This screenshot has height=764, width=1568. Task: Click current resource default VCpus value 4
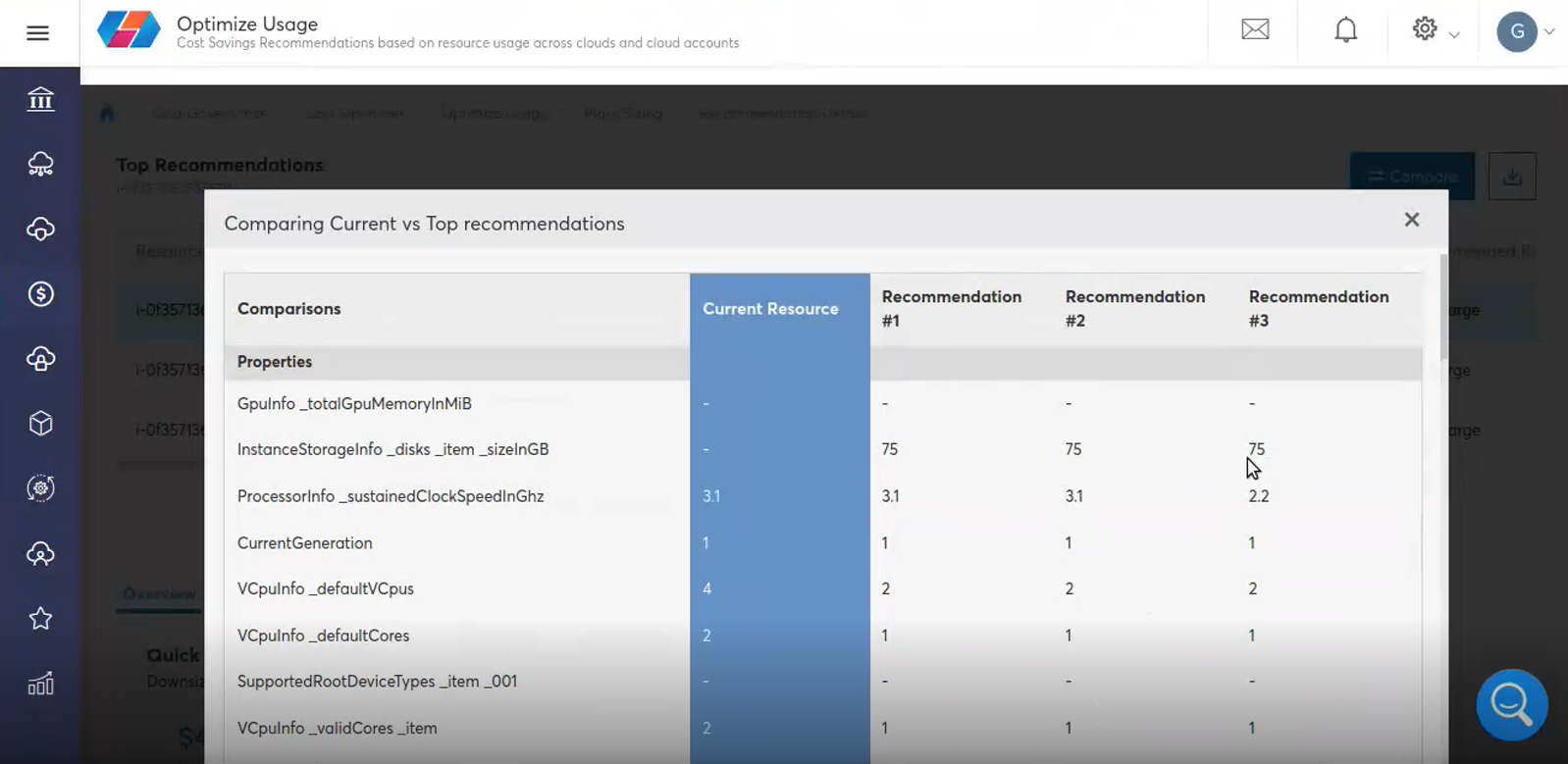[x=706, y=588]
